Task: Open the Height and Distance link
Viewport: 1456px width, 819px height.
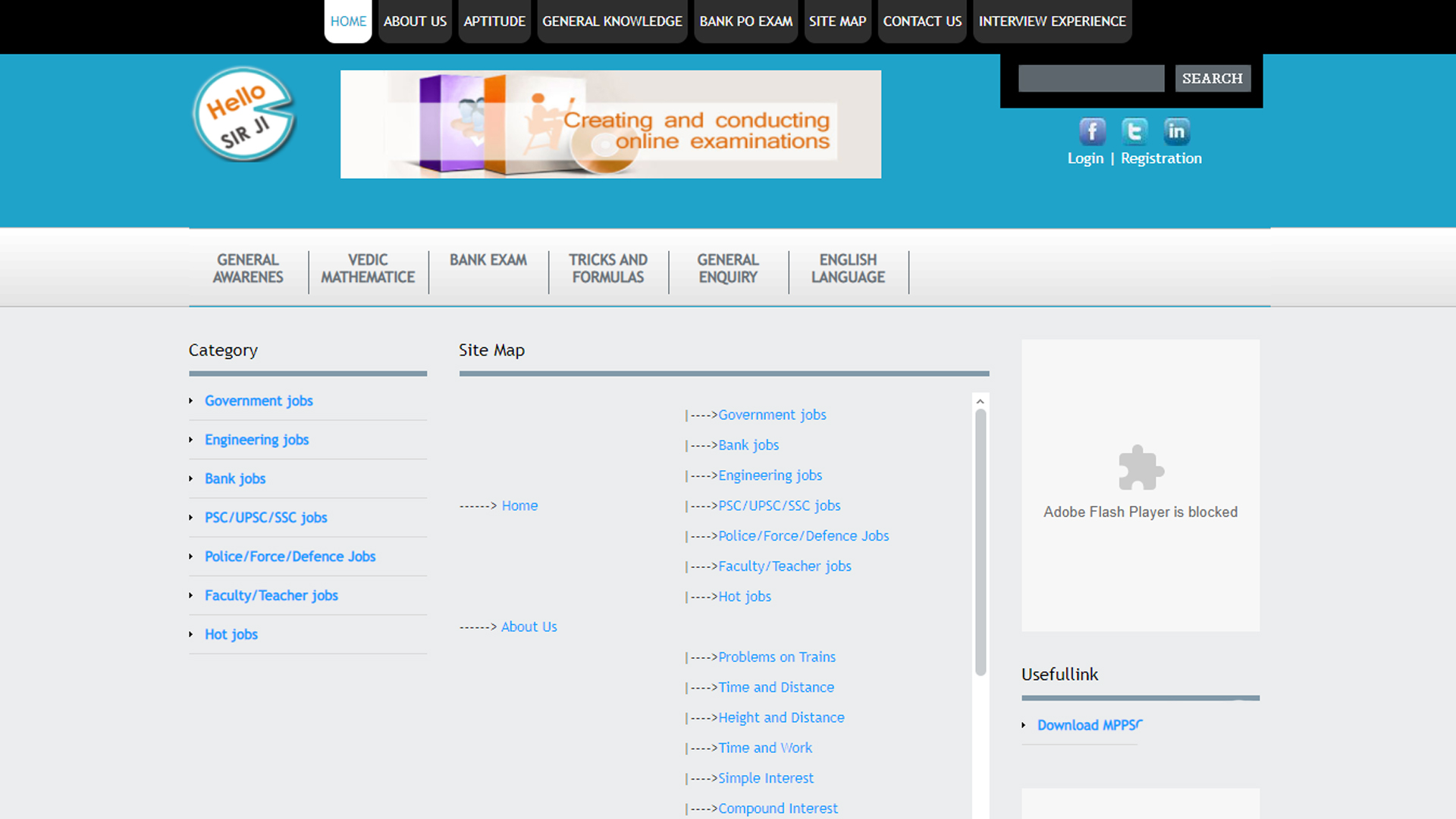Action: click(x=781, y=717)
